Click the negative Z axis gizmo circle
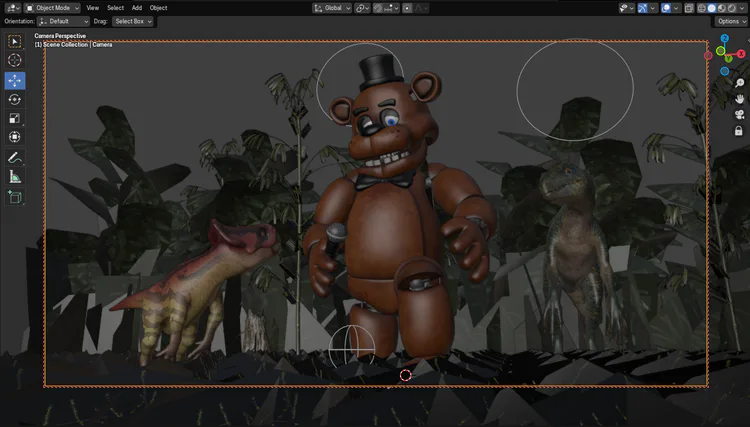 725,71
